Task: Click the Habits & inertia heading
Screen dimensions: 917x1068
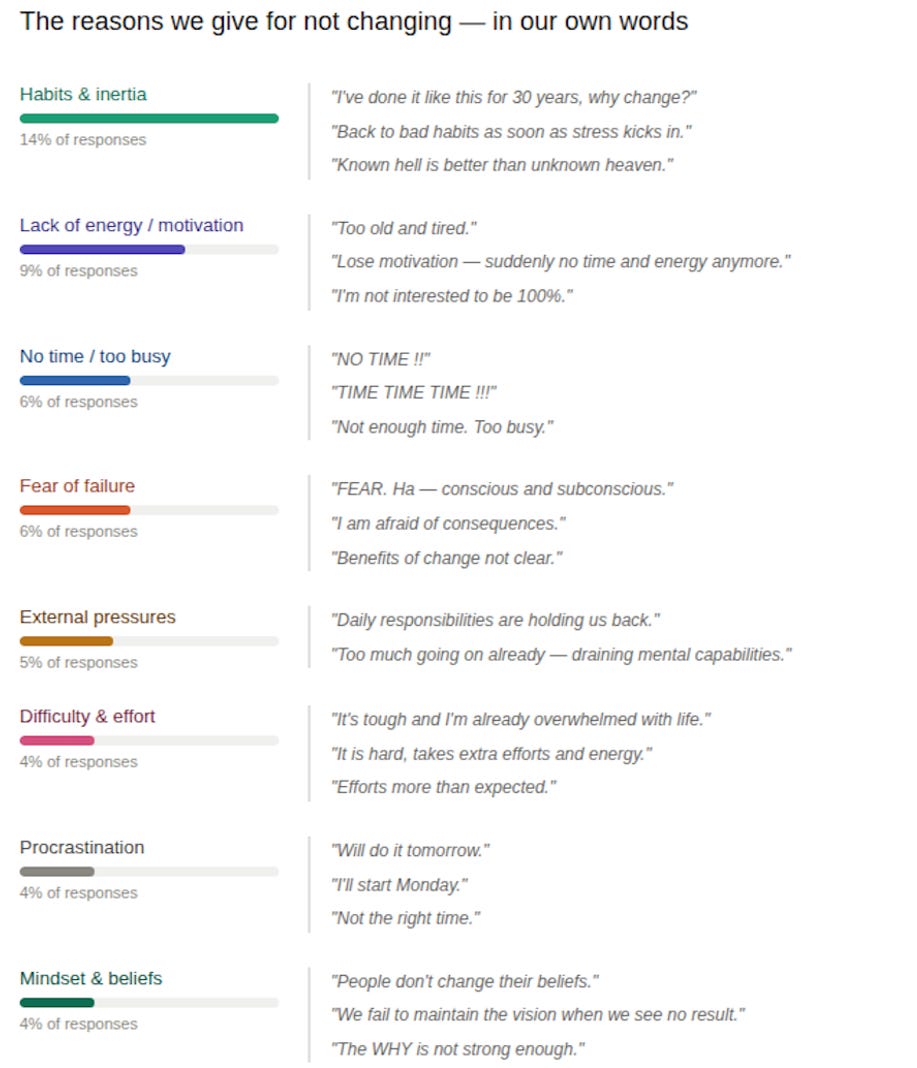Action: [83, 94]
